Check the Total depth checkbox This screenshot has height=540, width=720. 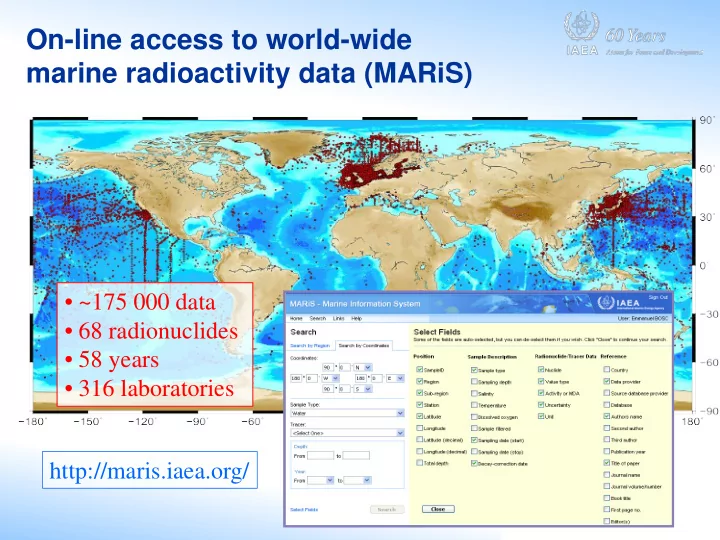tap(419, 463)
